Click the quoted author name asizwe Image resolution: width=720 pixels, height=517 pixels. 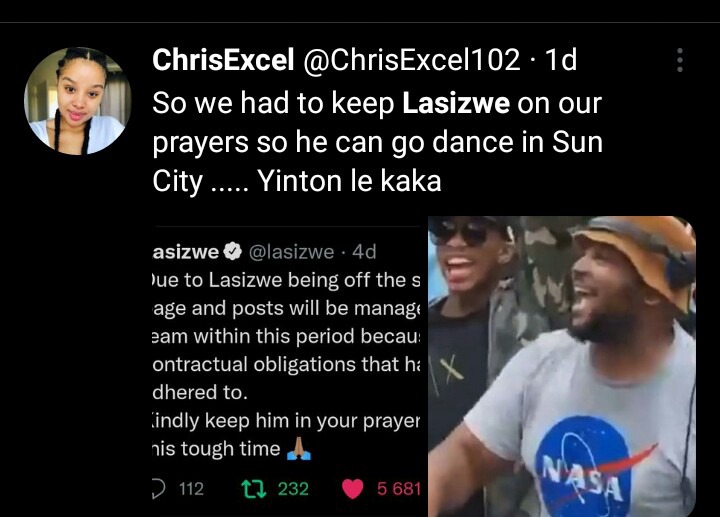186,252
